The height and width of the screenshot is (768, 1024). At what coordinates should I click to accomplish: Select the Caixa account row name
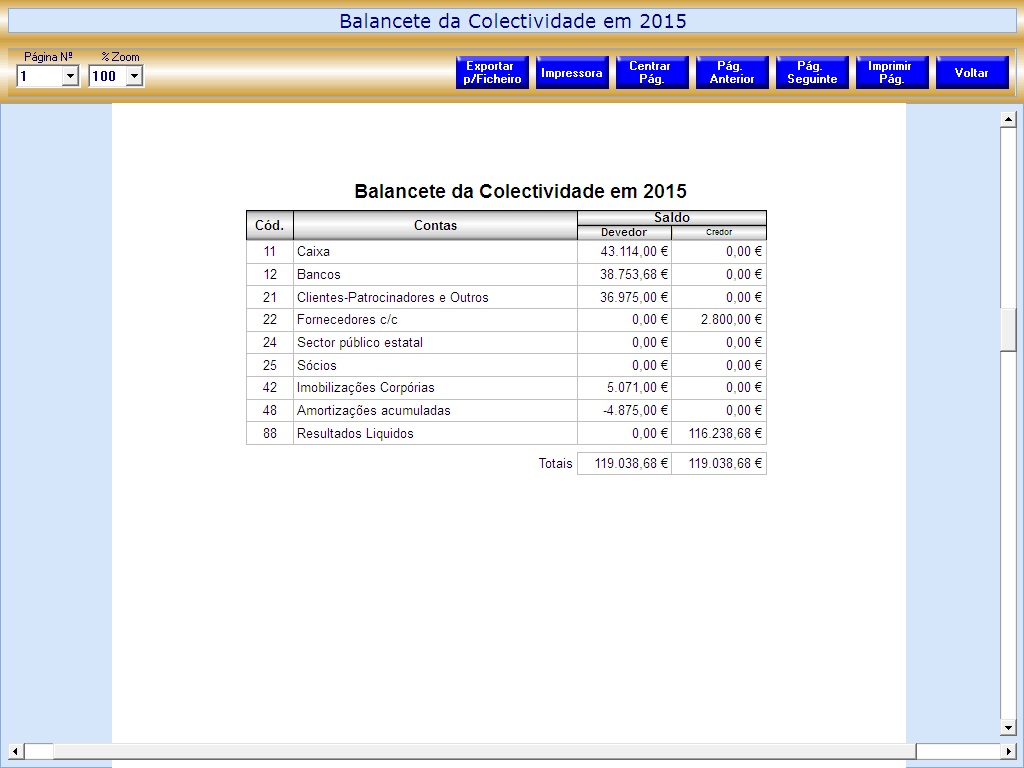click(x=313, y=251)
